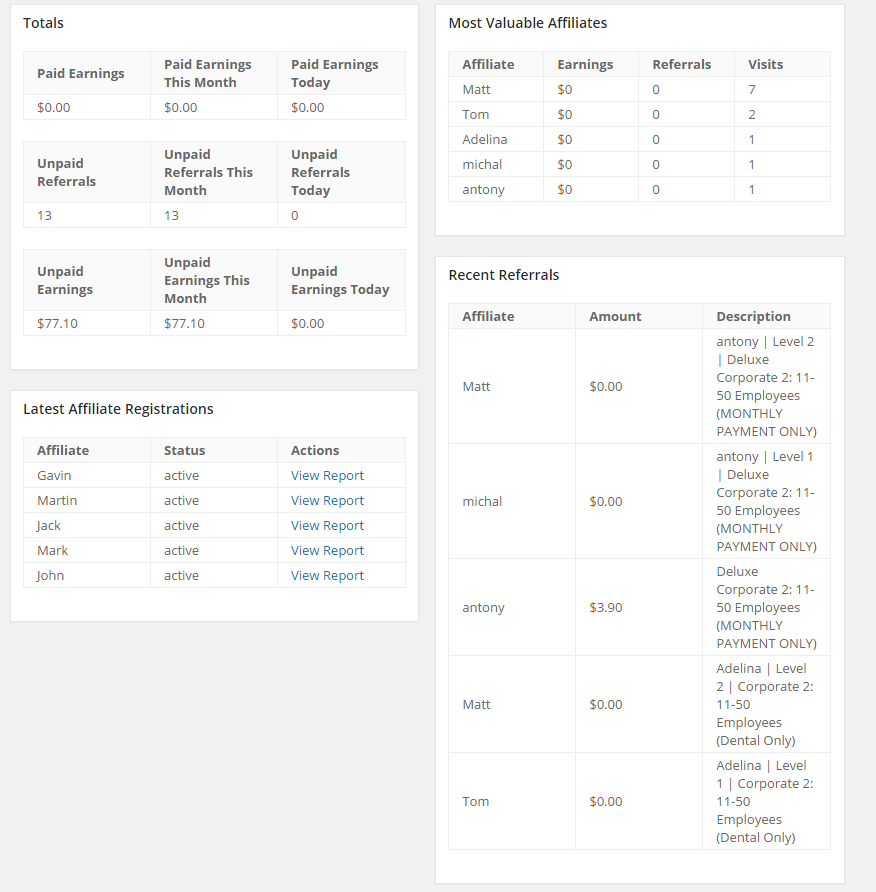Open Mark's View Report link
The image size is (876, 892).
tap(327, 550)
